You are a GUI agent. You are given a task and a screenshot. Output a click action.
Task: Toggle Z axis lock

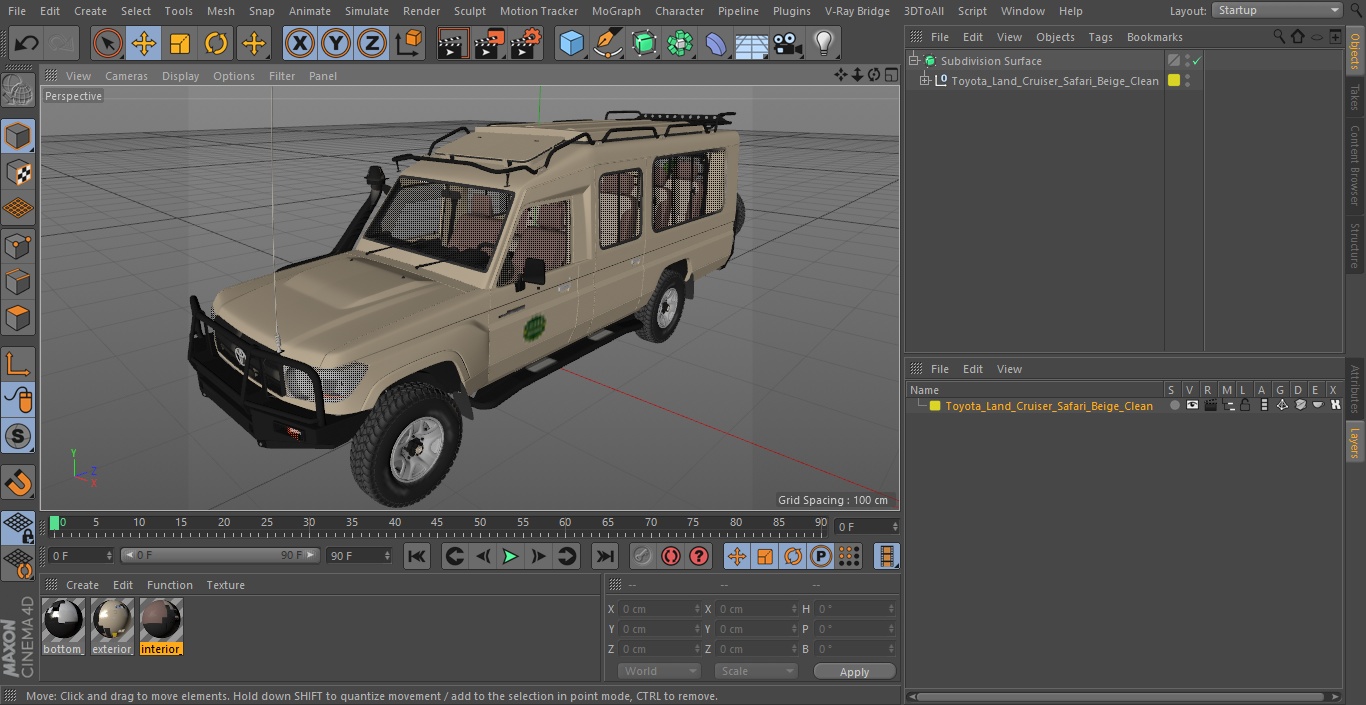(372, 43)
